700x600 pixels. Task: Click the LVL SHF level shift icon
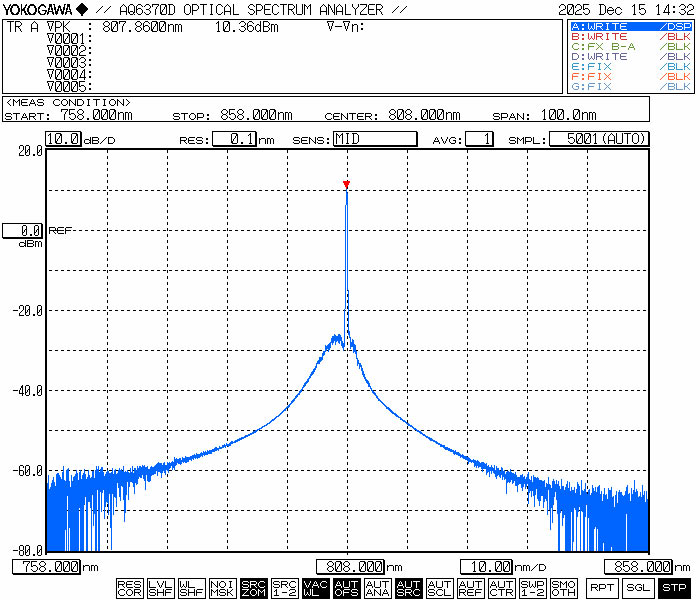coord(160,588)
